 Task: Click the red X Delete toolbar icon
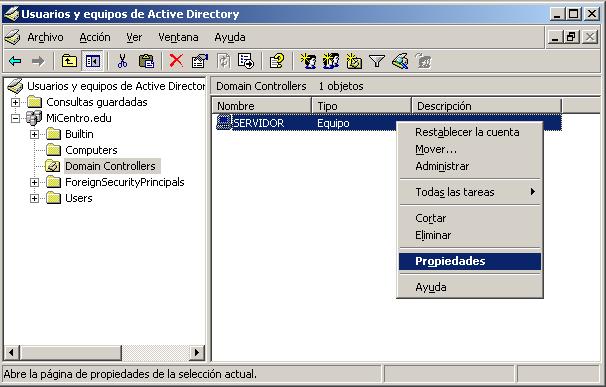click(176, 61)
